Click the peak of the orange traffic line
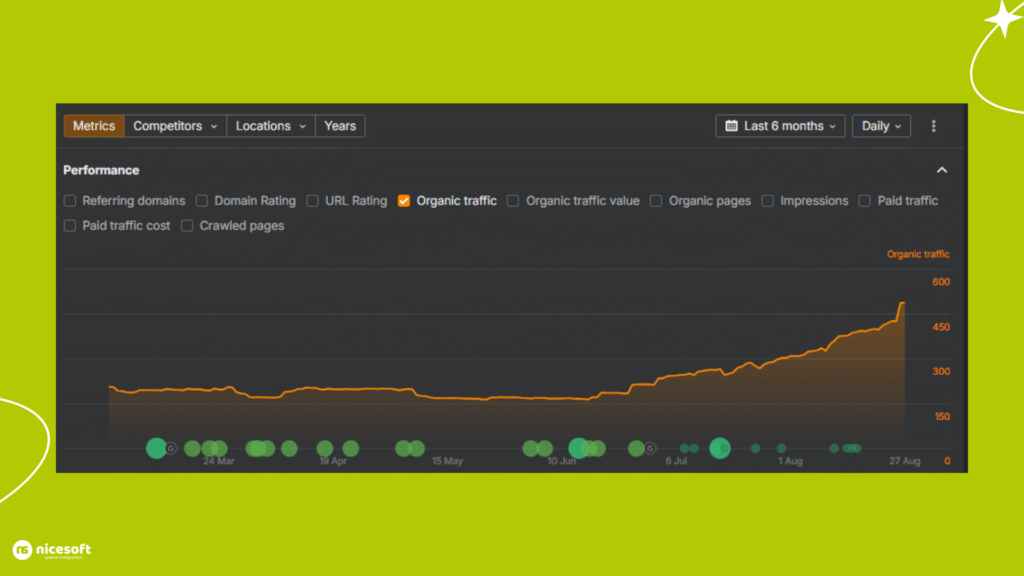1024x576 pixels. click(903, 302)
